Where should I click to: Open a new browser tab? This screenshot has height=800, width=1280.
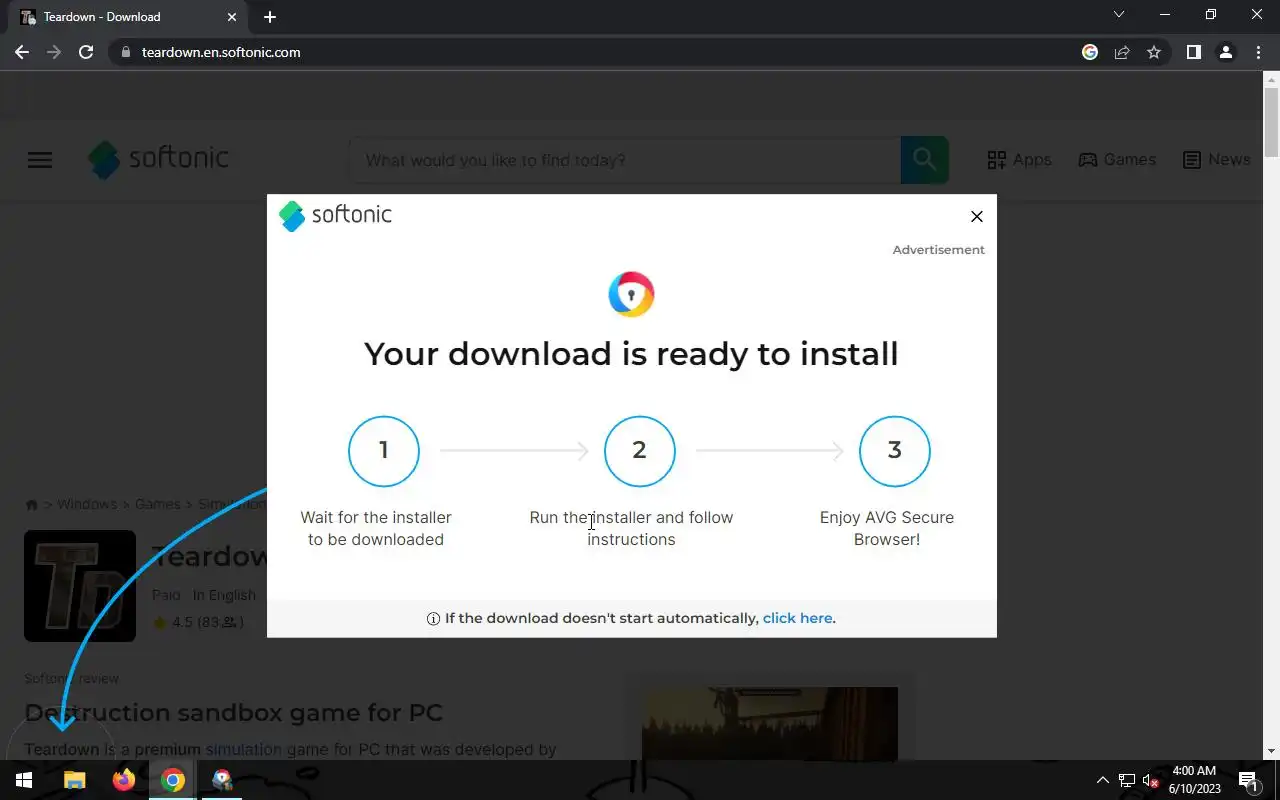click(270, 17)
